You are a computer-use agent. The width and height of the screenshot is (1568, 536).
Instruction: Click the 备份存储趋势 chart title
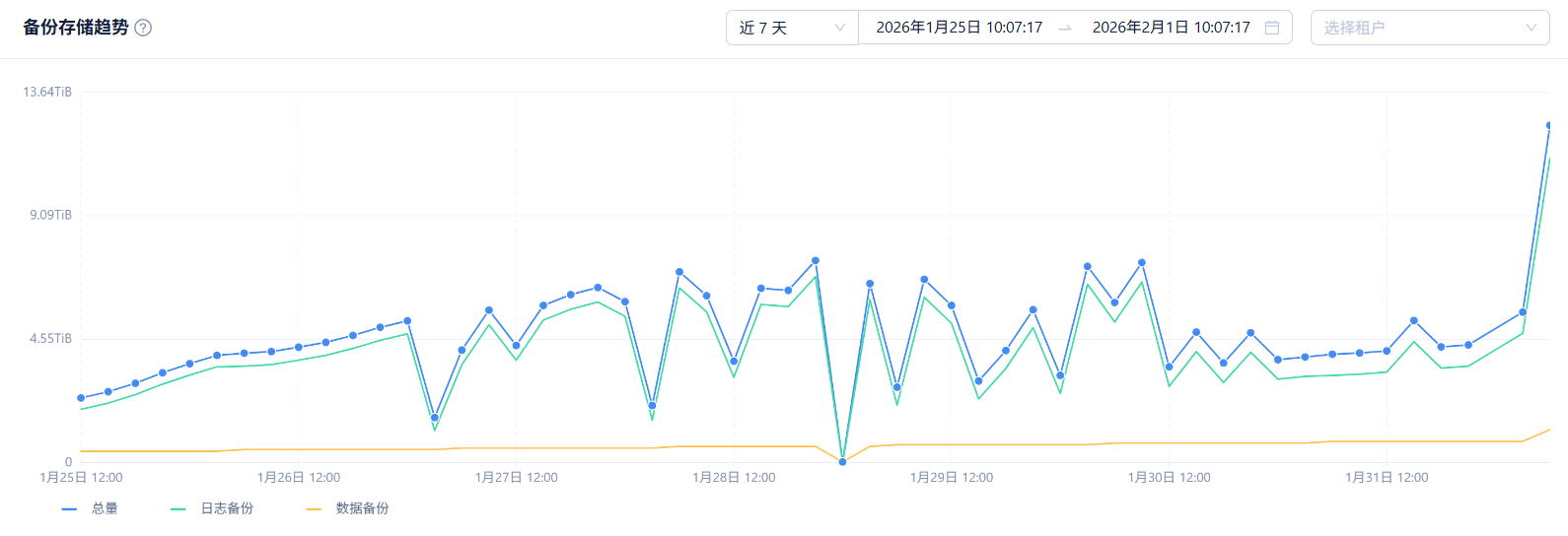(76, 28)
